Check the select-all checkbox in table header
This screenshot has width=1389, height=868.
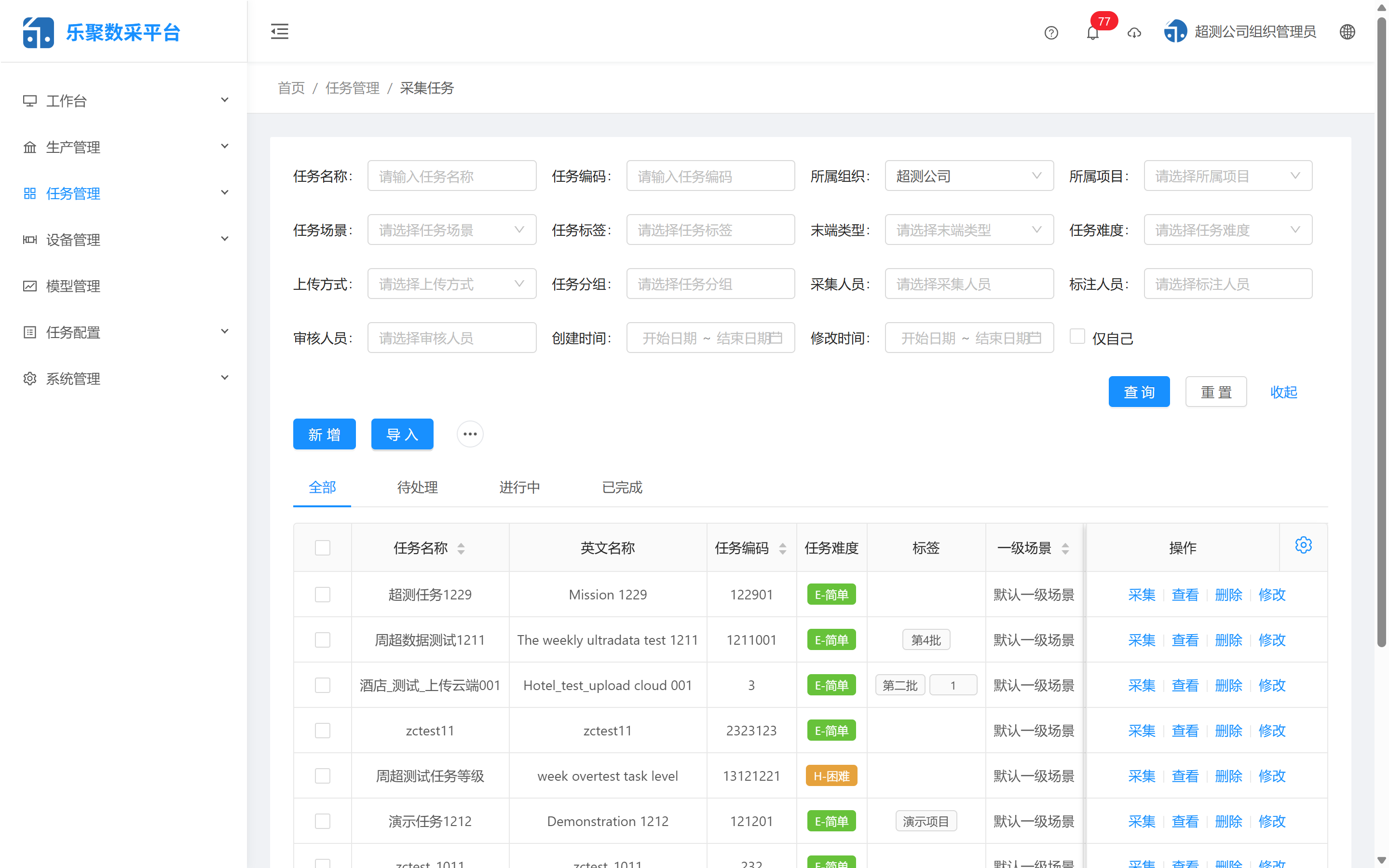(x=322, y=548)
